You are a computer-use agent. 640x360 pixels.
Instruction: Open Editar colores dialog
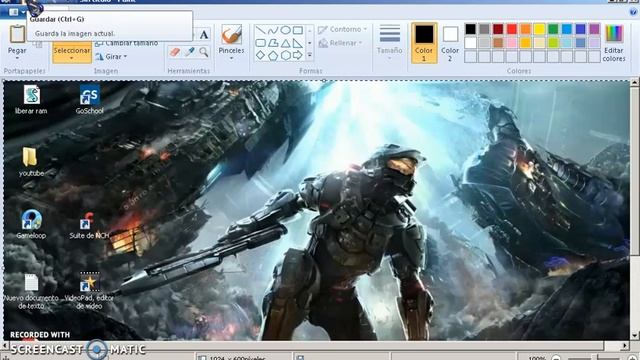click(x=613, y=43)
